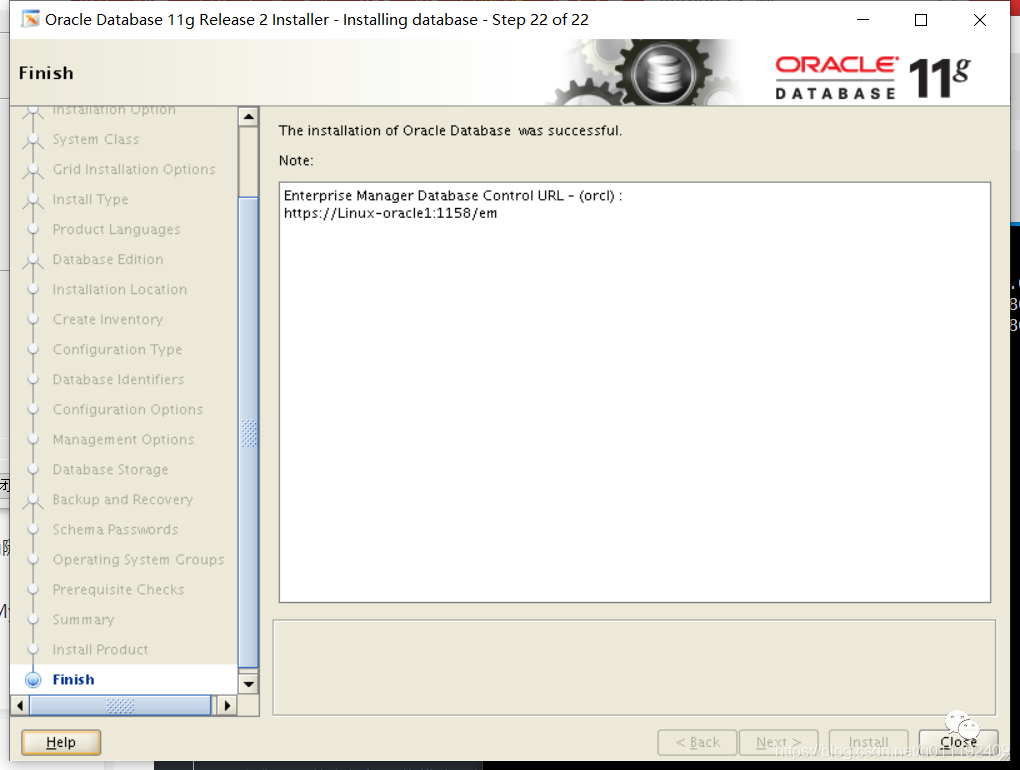
Task: Select the System Class step
Action: [96, 140]
